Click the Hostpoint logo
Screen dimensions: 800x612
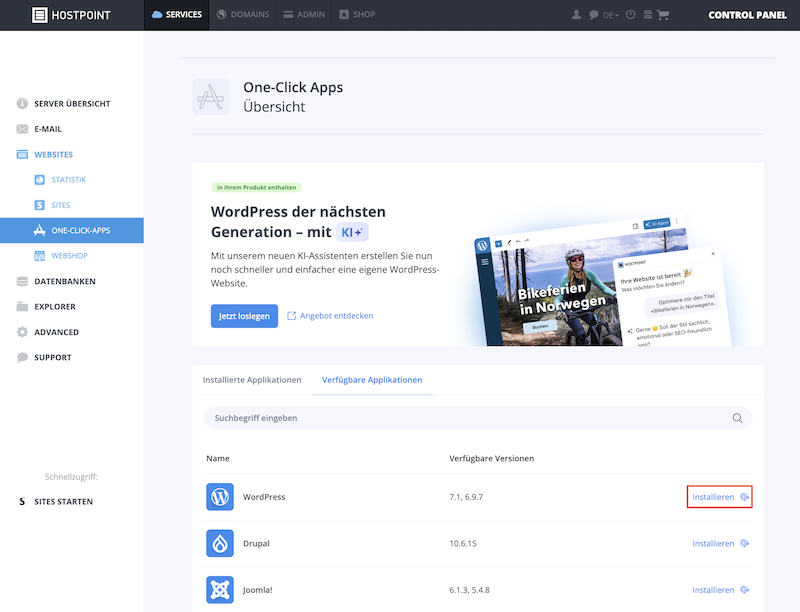pyautogui.click(x=71, y=15)
